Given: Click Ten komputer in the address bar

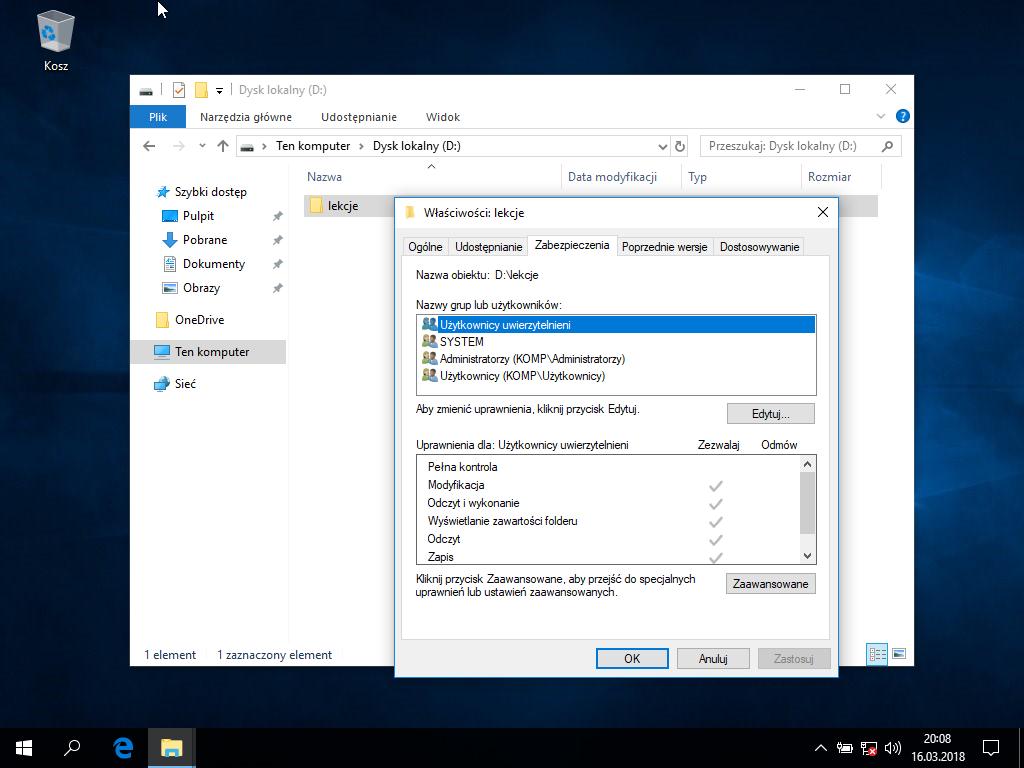Looking at the screenshot, I should [313, 146].
